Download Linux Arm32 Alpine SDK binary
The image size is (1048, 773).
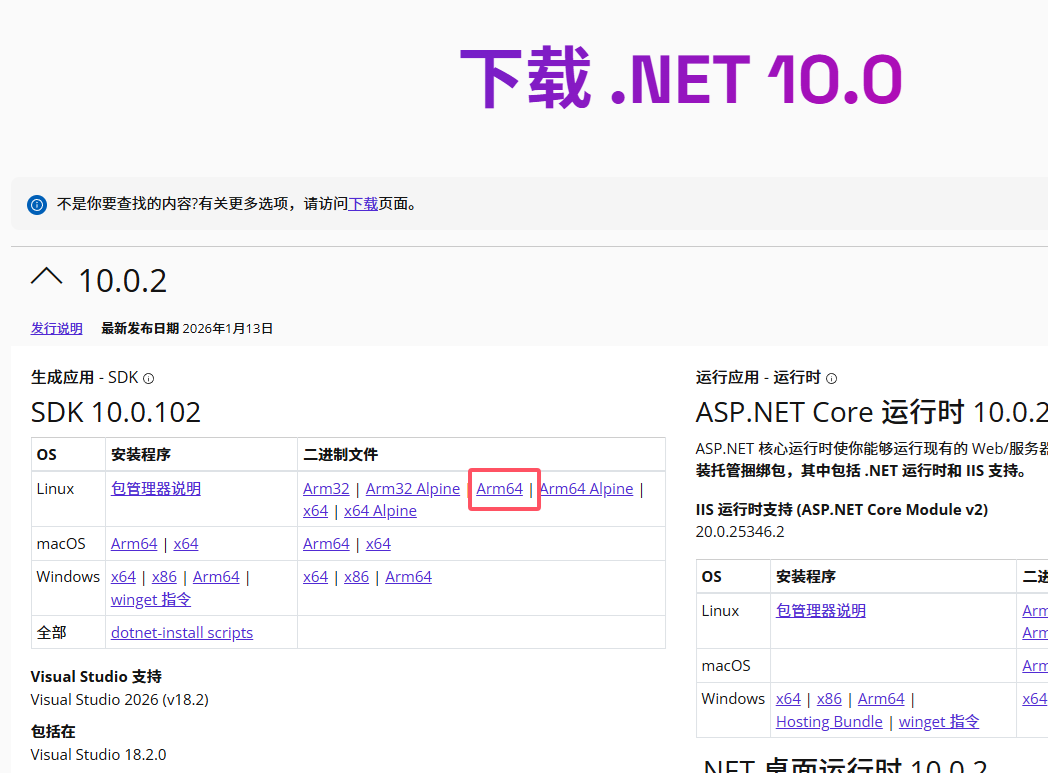click(413, 488)
